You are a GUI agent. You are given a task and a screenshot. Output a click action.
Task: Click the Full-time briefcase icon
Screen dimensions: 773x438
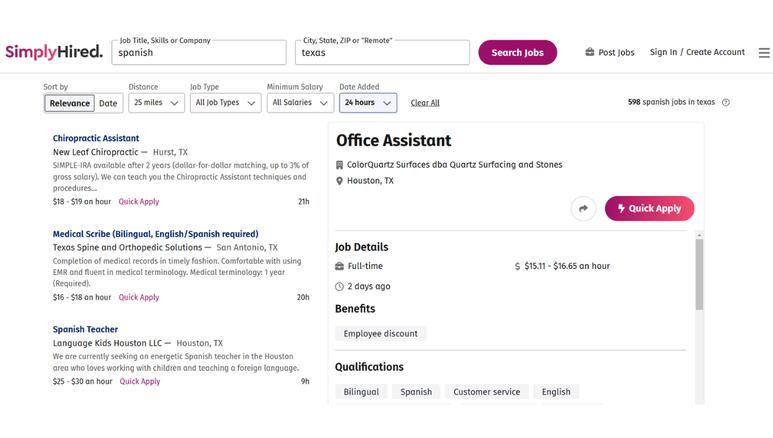pyautogui.click(x=339, y=266)
